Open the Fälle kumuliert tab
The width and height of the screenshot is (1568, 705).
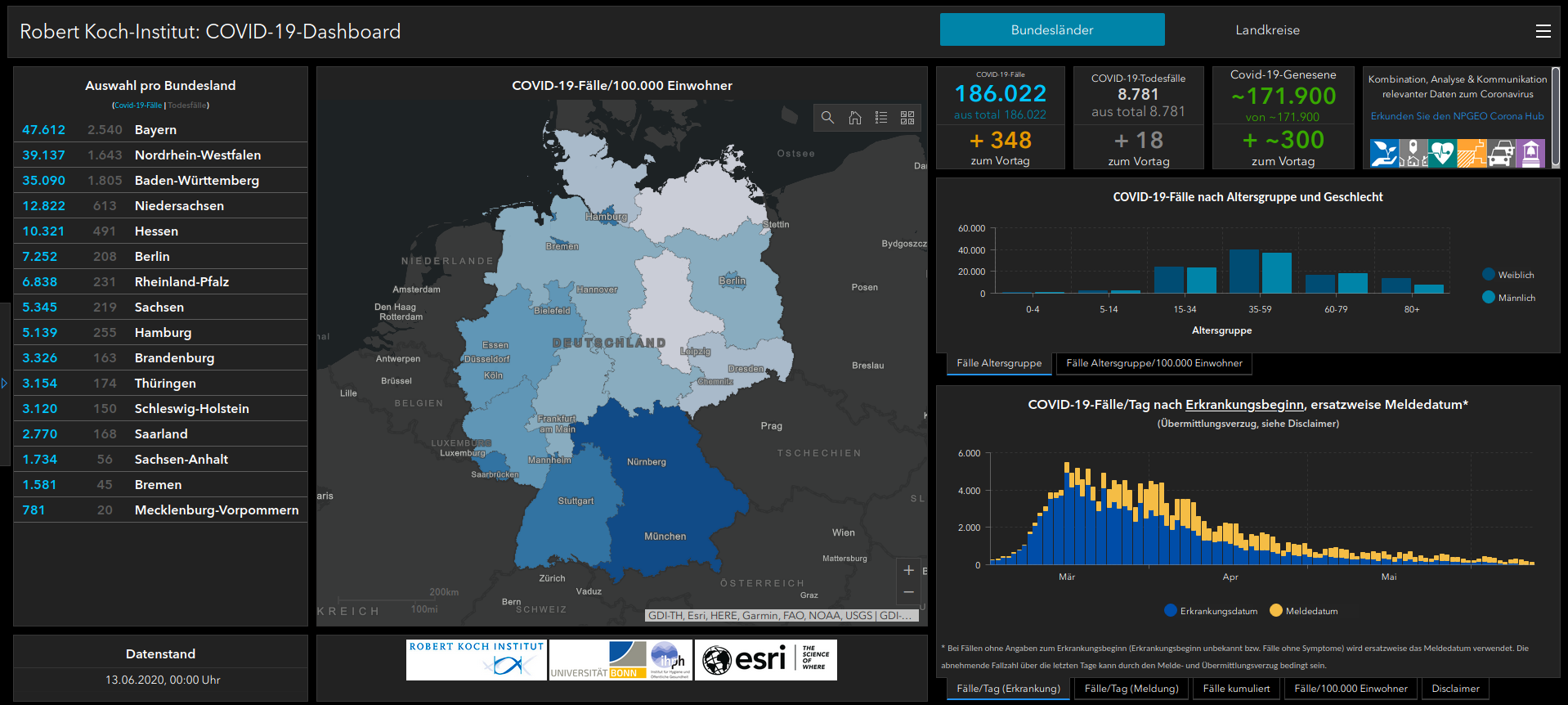1236,689
